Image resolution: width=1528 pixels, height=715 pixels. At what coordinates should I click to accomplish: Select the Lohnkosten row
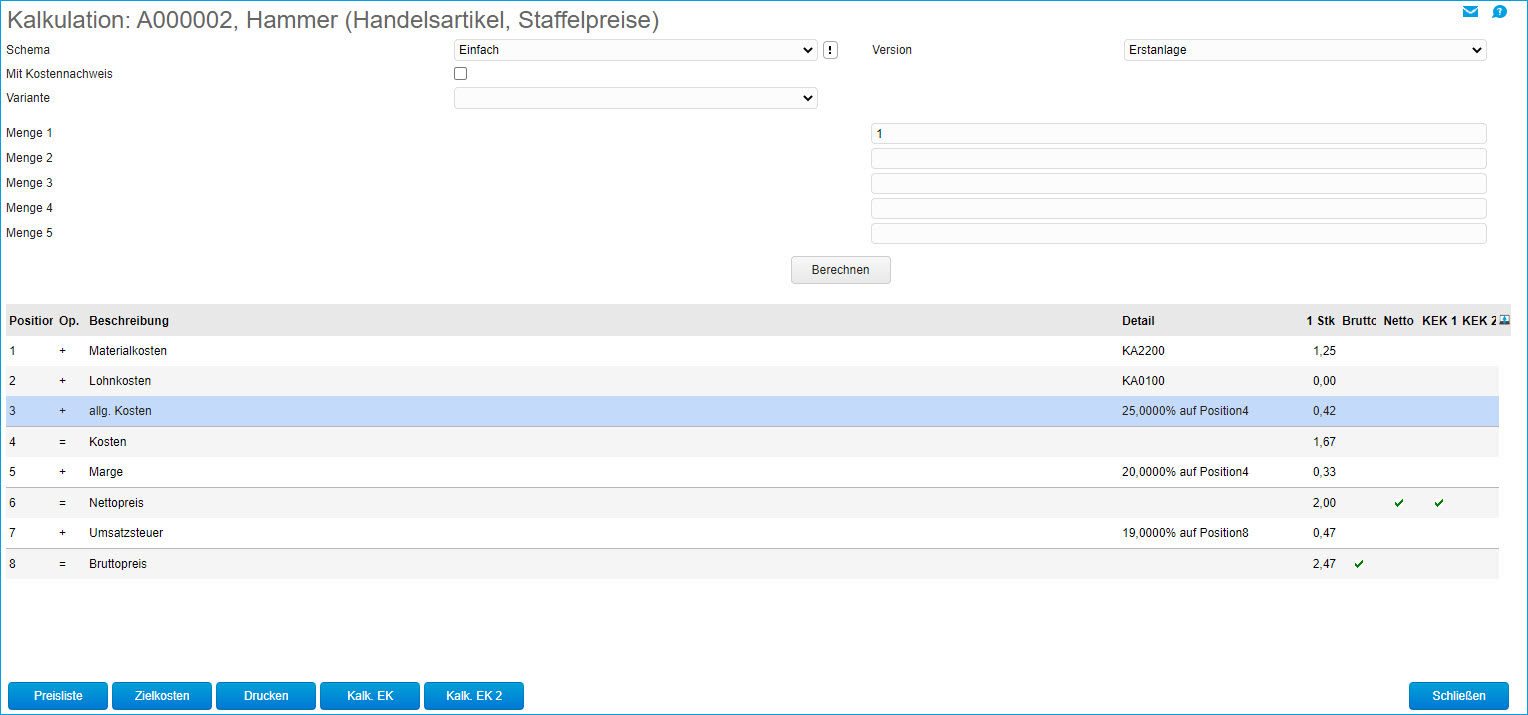pyautogui.click(x=752, y=381)
